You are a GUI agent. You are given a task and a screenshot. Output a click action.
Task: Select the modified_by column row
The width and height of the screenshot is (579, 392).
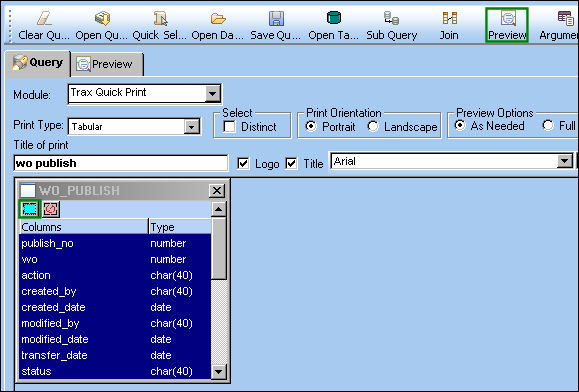tap(115, 323)
